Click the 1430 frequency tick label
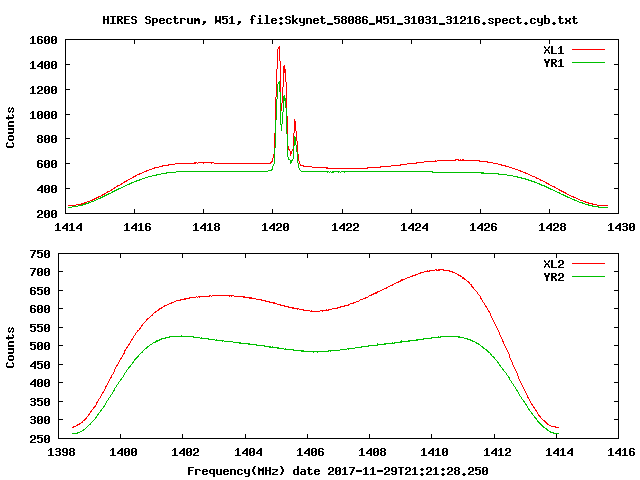The image size is (640, 480). (621, 227)
